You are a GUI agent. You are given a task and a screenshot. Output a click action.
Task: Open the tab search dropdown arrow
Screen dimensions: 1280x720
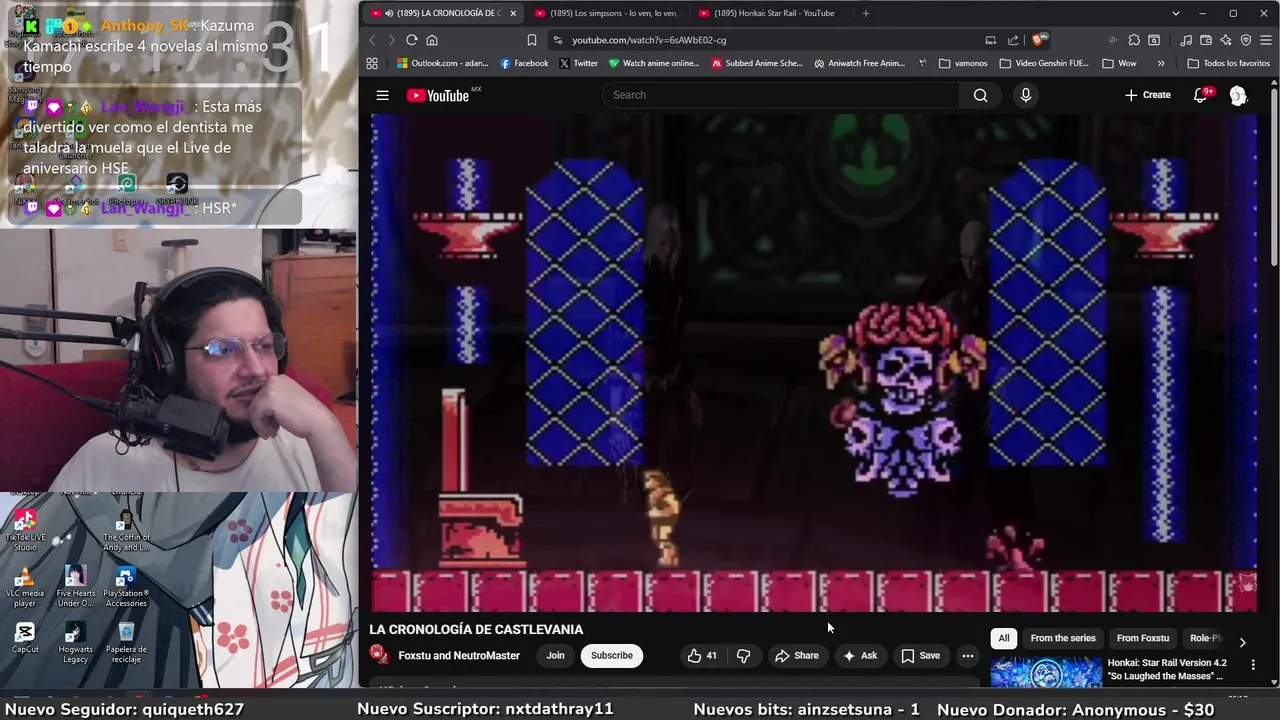tap(1176, 13)
